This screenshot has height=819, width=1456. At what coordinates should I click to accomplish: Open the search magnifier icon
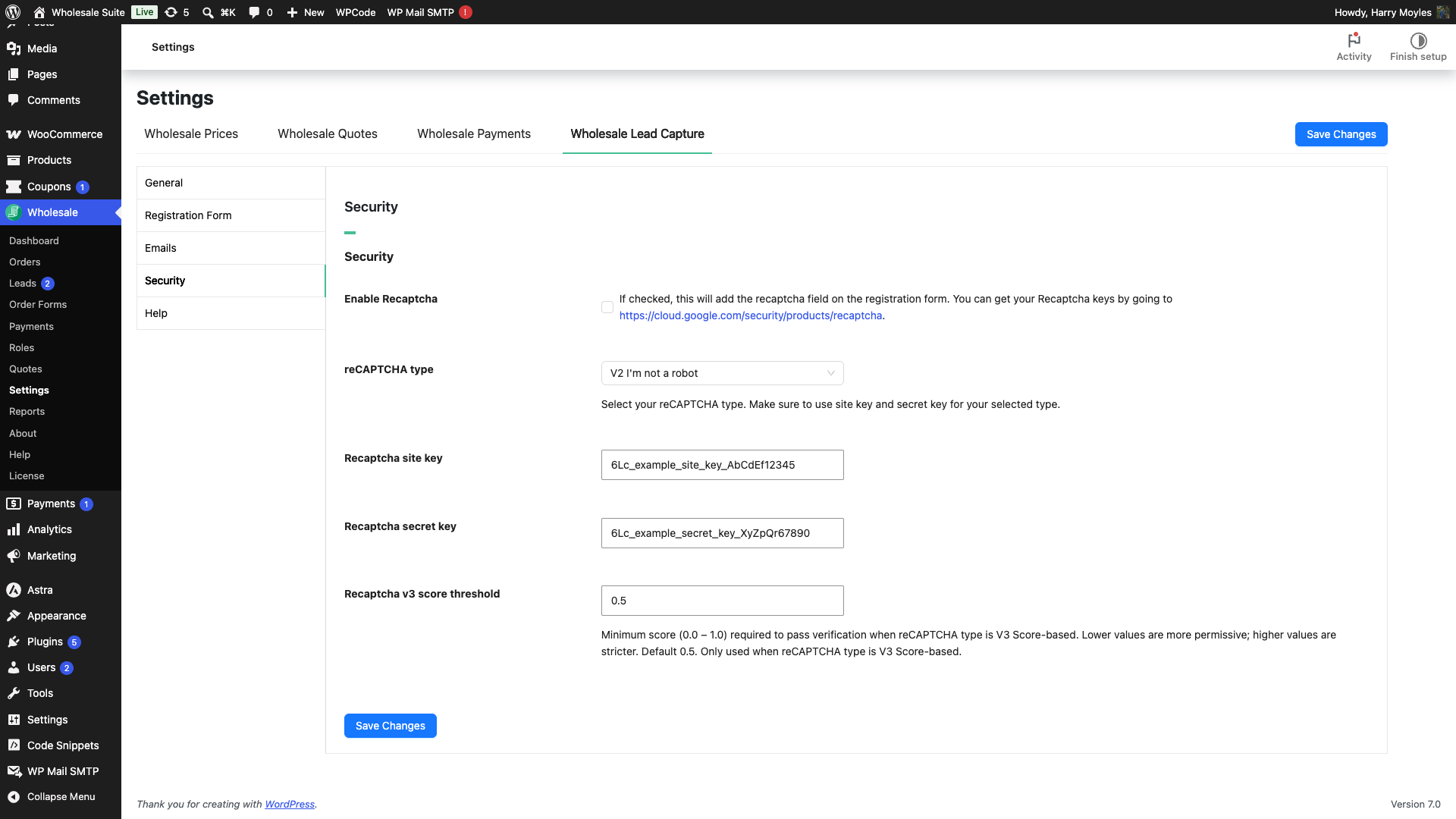208,12
